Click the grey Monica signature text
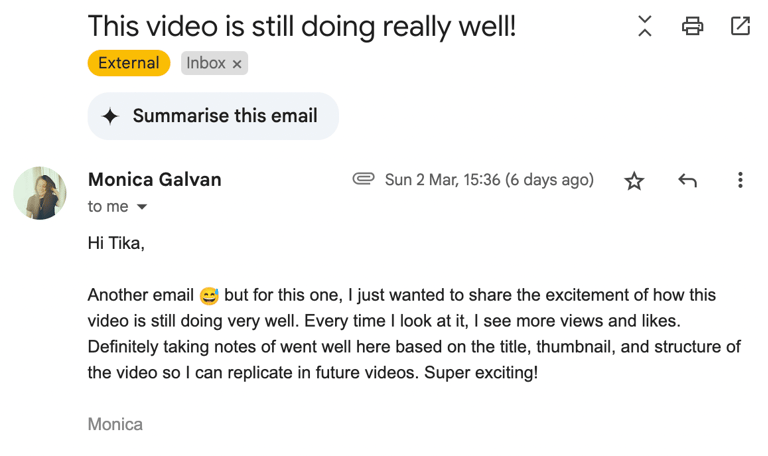The image size is (768, 456). (115, 424)
